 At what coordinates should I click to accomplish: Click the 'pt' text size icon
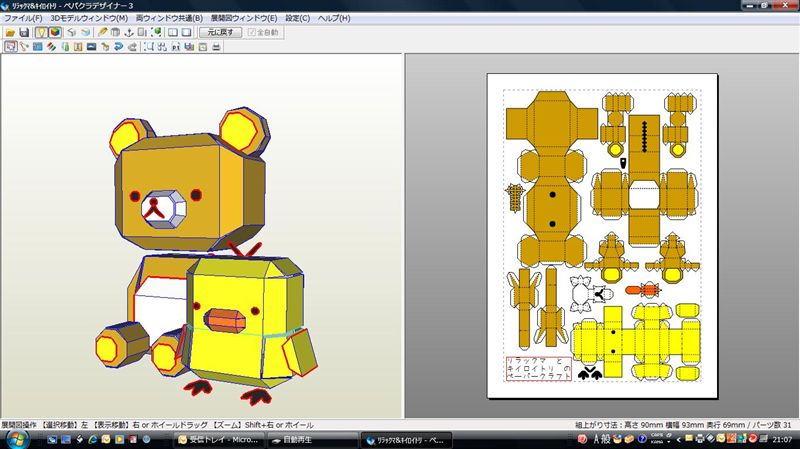176,47
